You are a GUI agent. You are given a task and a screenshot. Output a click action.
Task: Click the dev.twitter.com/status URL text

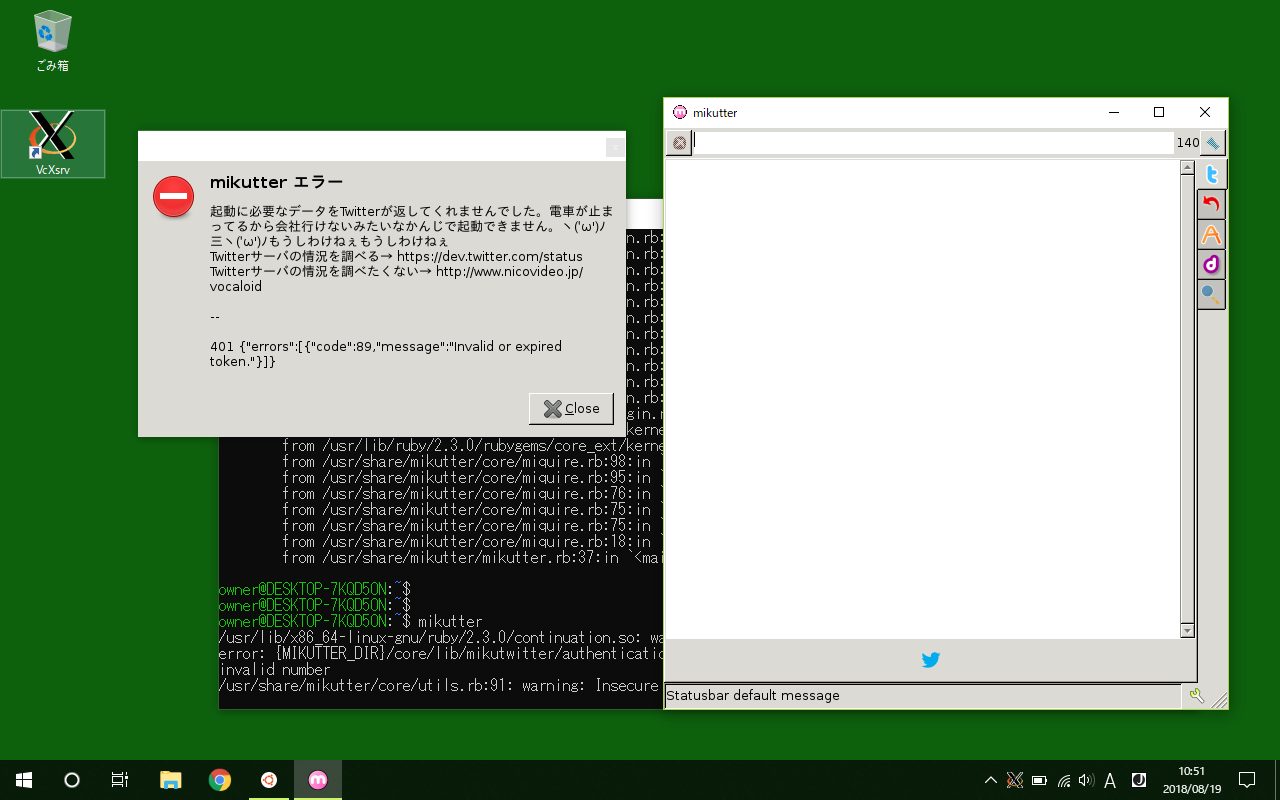pos(490,257)
